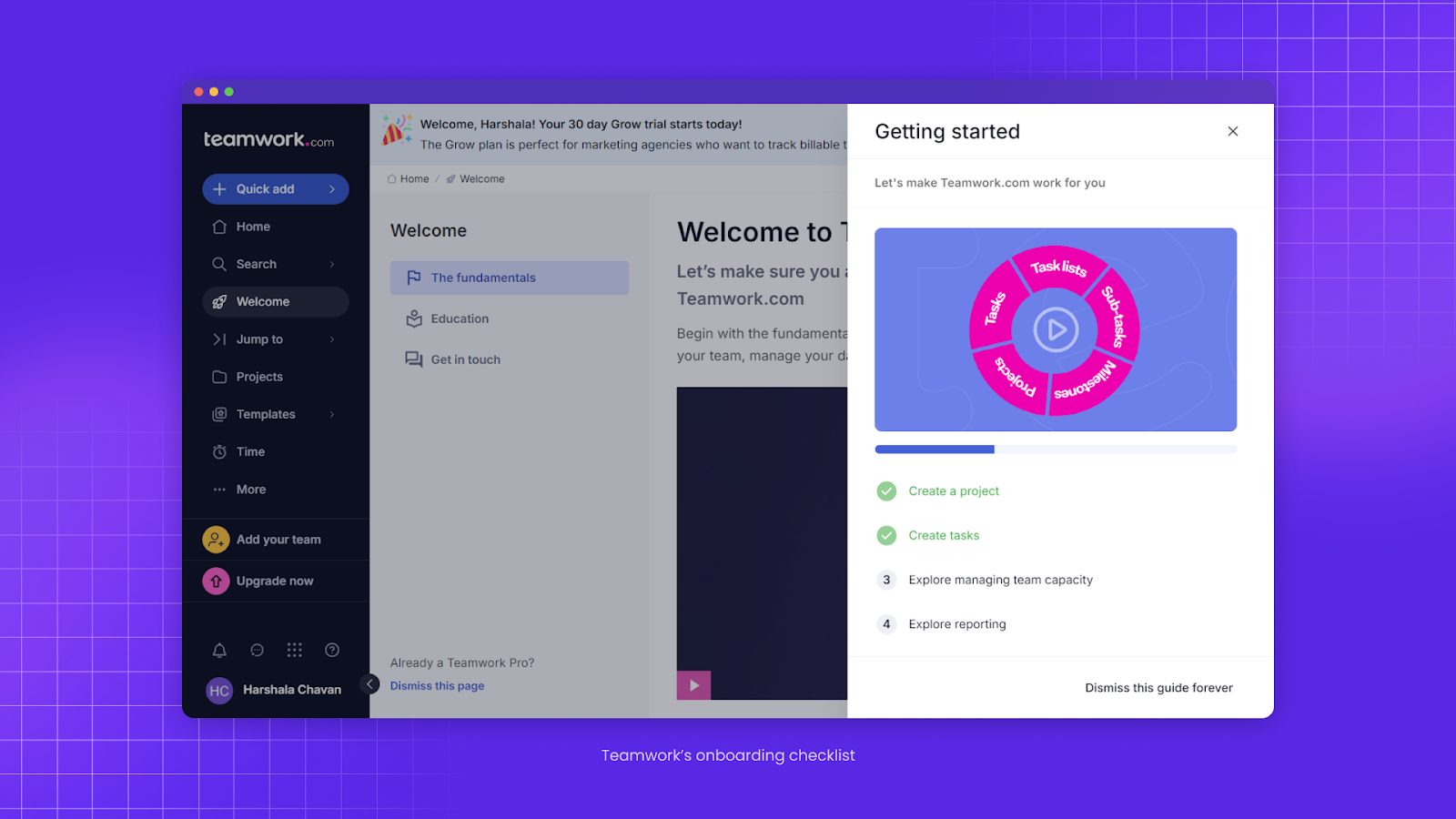Open the apps grid icon
The width and height of the screenshot is (1456, 819).
click(294, 650)
